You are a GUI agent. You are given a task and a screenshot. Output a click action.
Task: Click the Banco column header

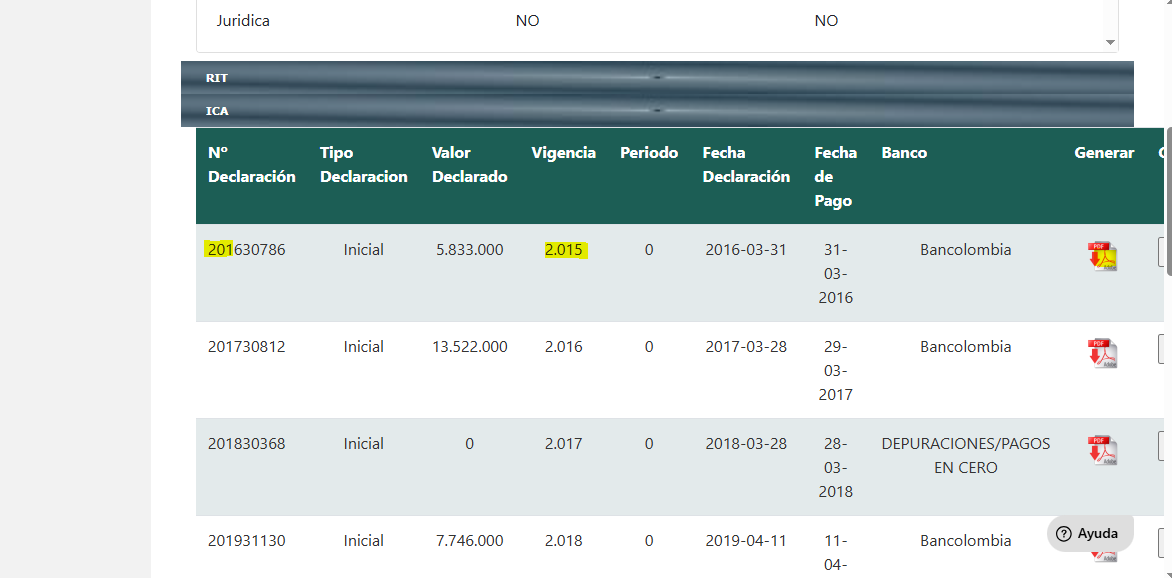(x=904, y=153)
